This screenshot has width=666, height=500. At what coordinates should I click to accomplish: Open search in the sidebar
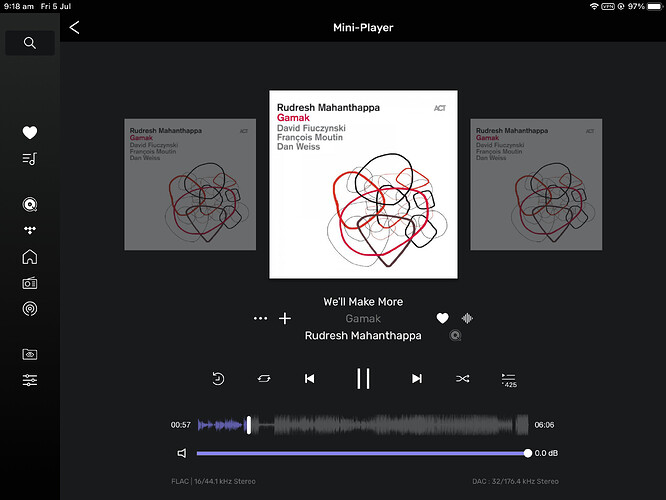pyautogui.click(x=30, y=43)
